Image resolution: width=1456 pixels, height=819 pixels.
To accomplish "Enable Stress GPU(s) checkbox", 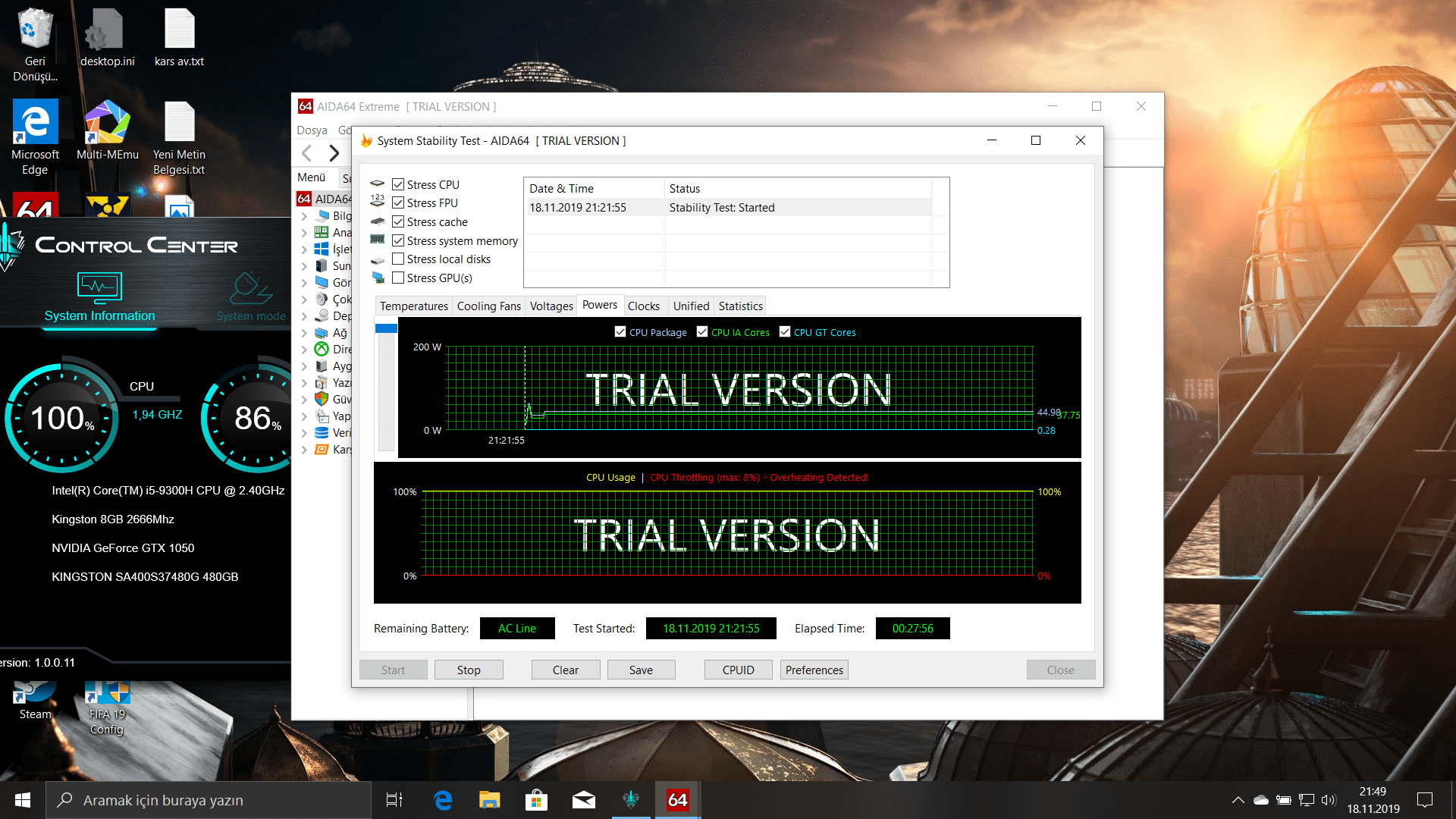I will 398,278.
